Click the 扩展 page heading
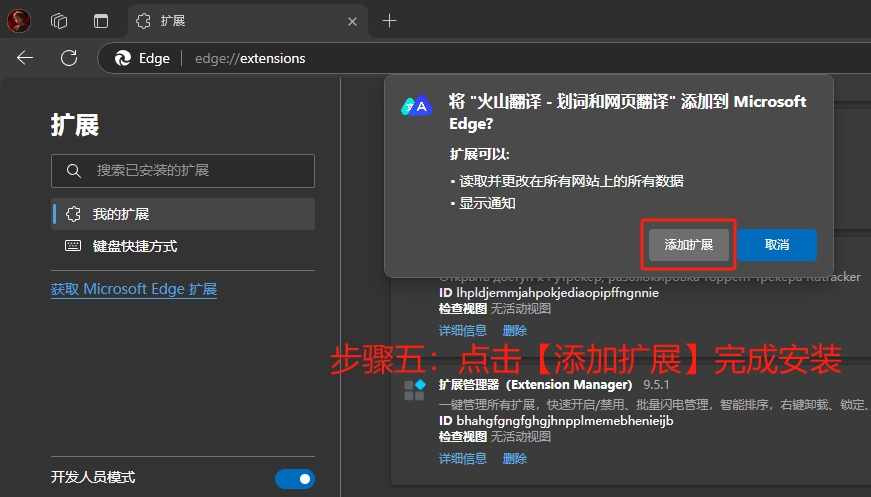This screenshot has width=871, height=497. point(75,125)
